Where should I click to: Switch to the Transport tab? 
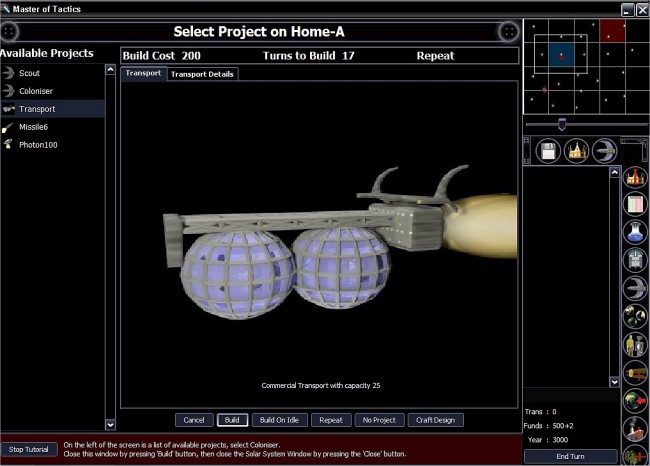143,73
